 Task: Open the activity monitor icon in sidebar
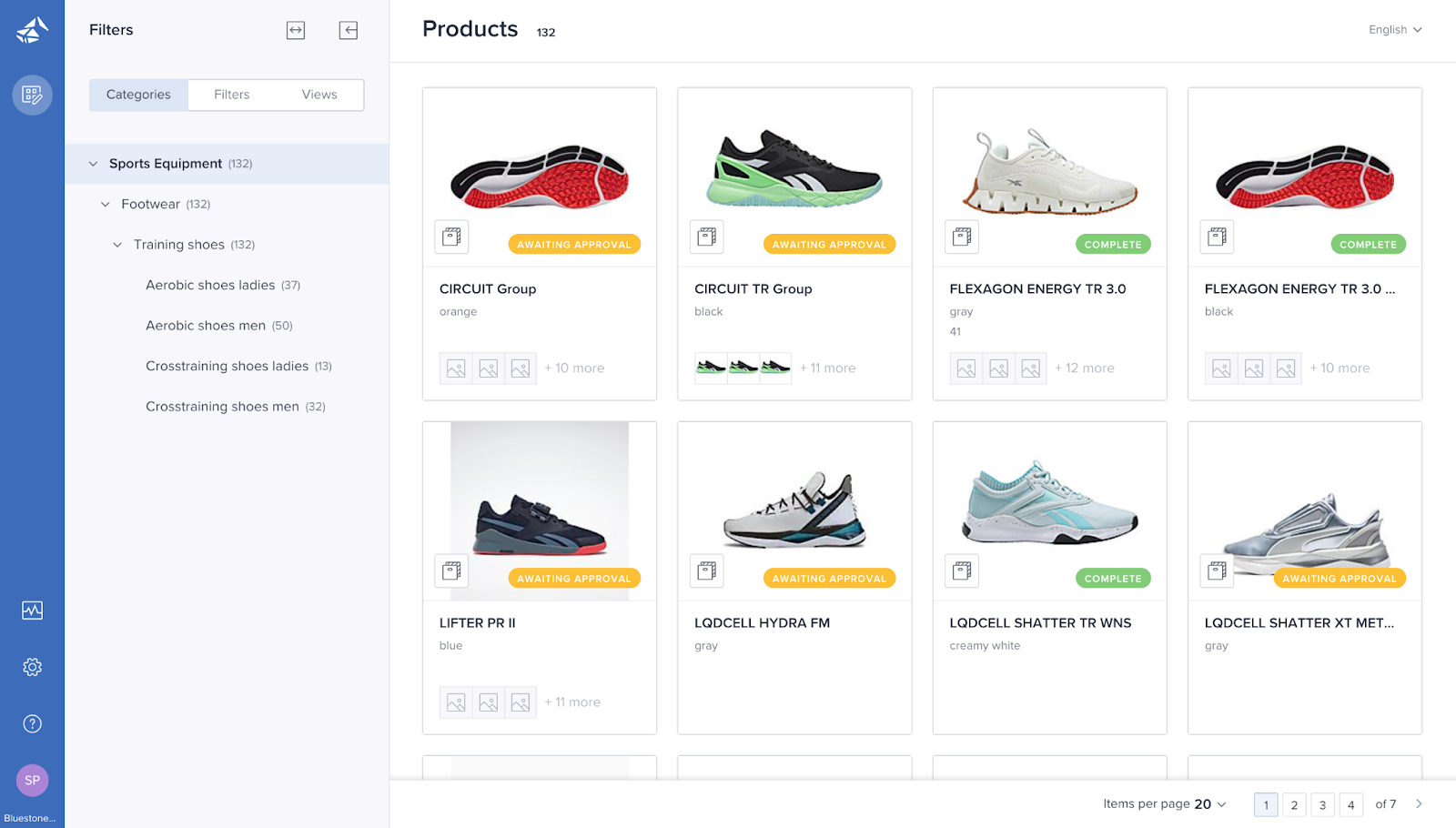[x=32, y=611]
